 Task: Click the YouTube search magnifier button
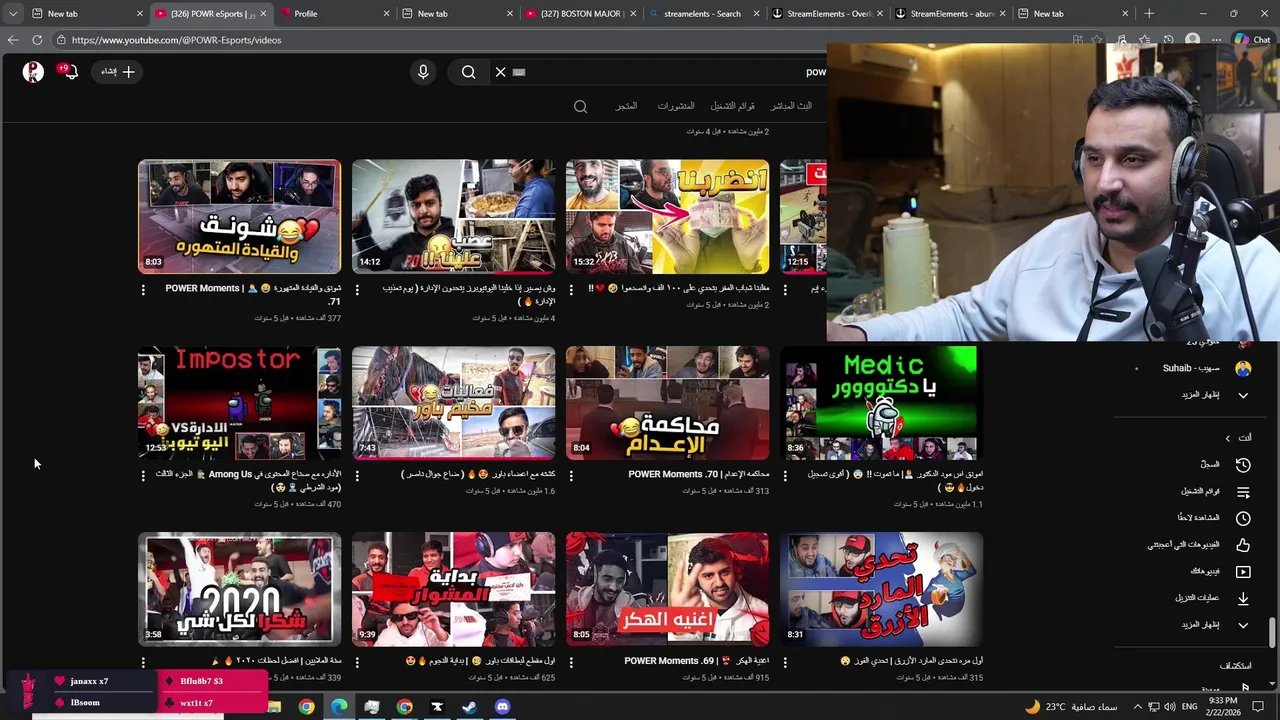click(x=468, y=72)
